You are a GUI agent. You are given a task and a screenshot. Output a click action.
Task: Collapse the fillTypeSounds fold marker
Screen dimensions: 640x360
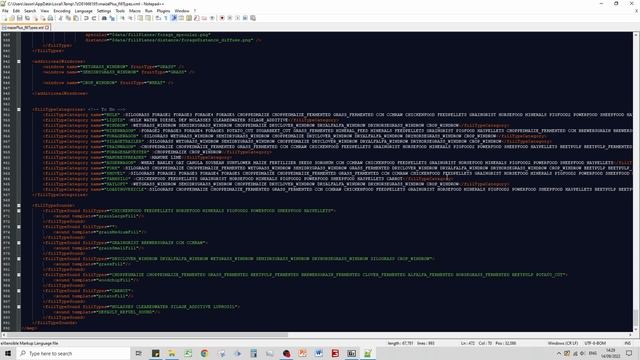[x=19, y=205]
